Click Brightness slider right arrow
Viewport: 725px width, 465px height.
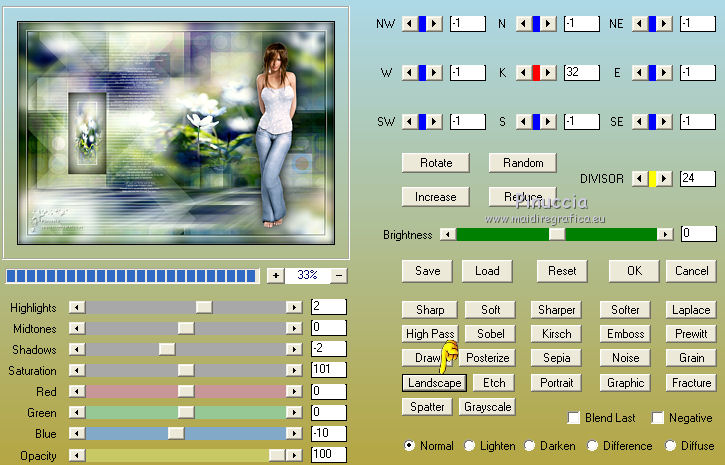tap(665, 234)
